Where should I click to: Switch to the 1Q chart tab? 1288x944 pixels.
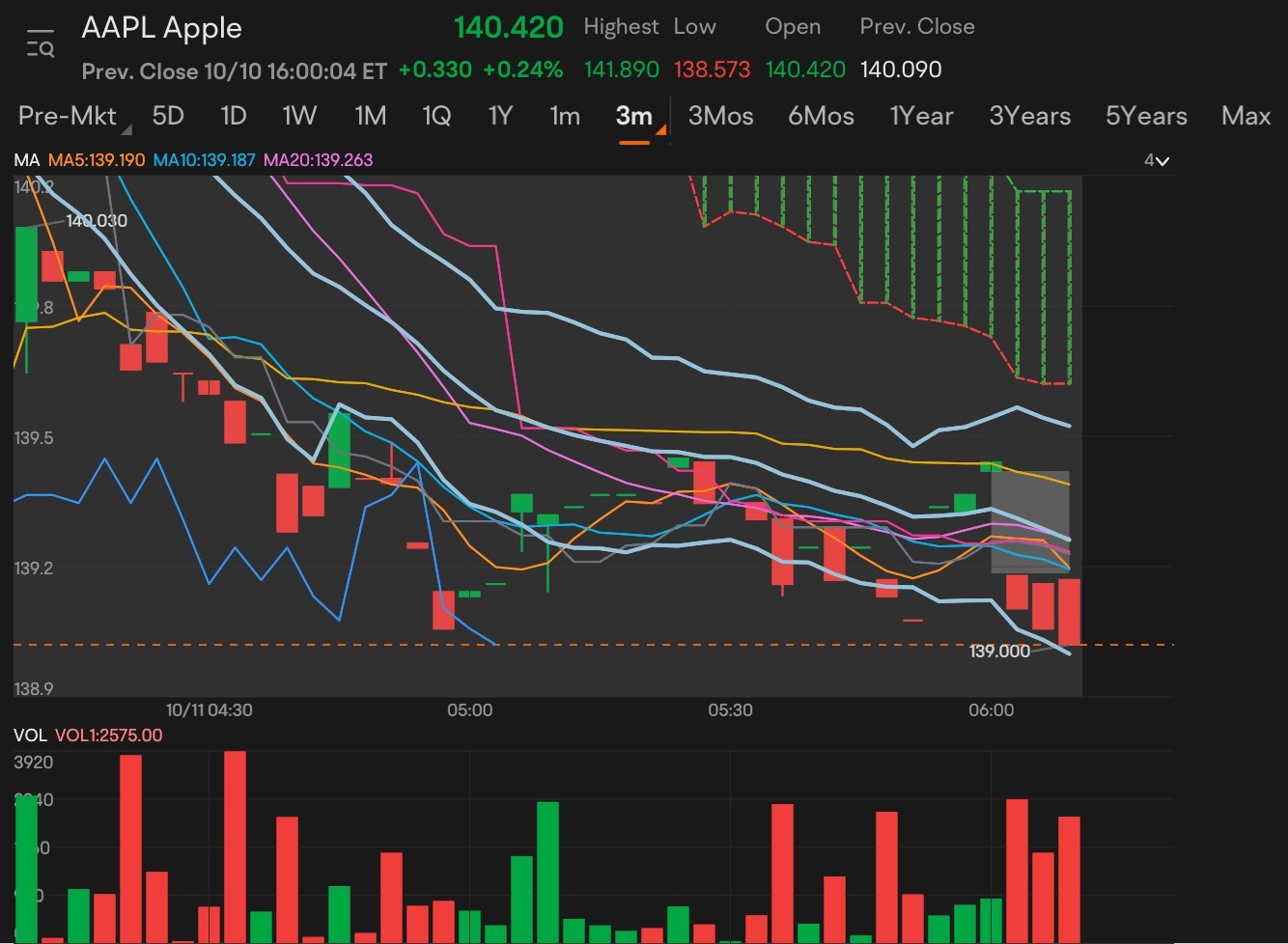[x=436, y=116]
